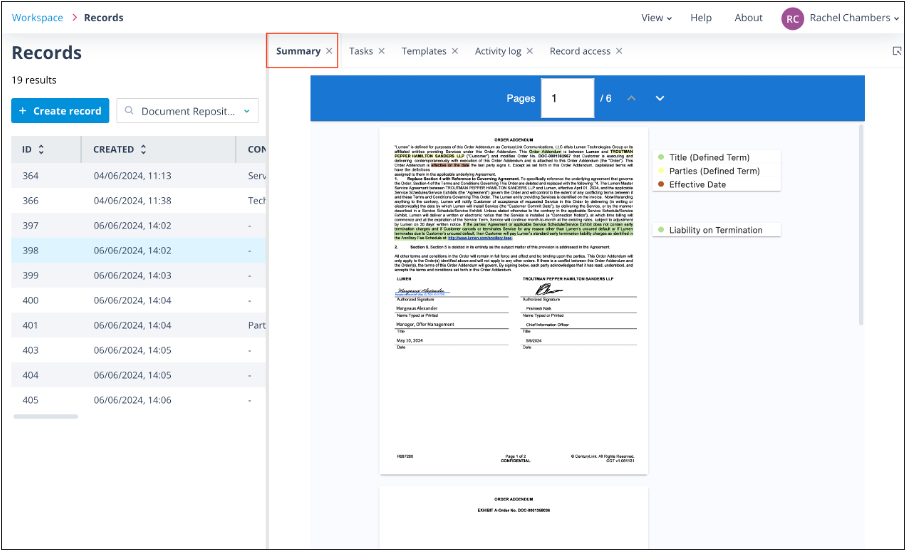
Task: Select record row 404
Action: pyautogui.click(x=138, y=375)
